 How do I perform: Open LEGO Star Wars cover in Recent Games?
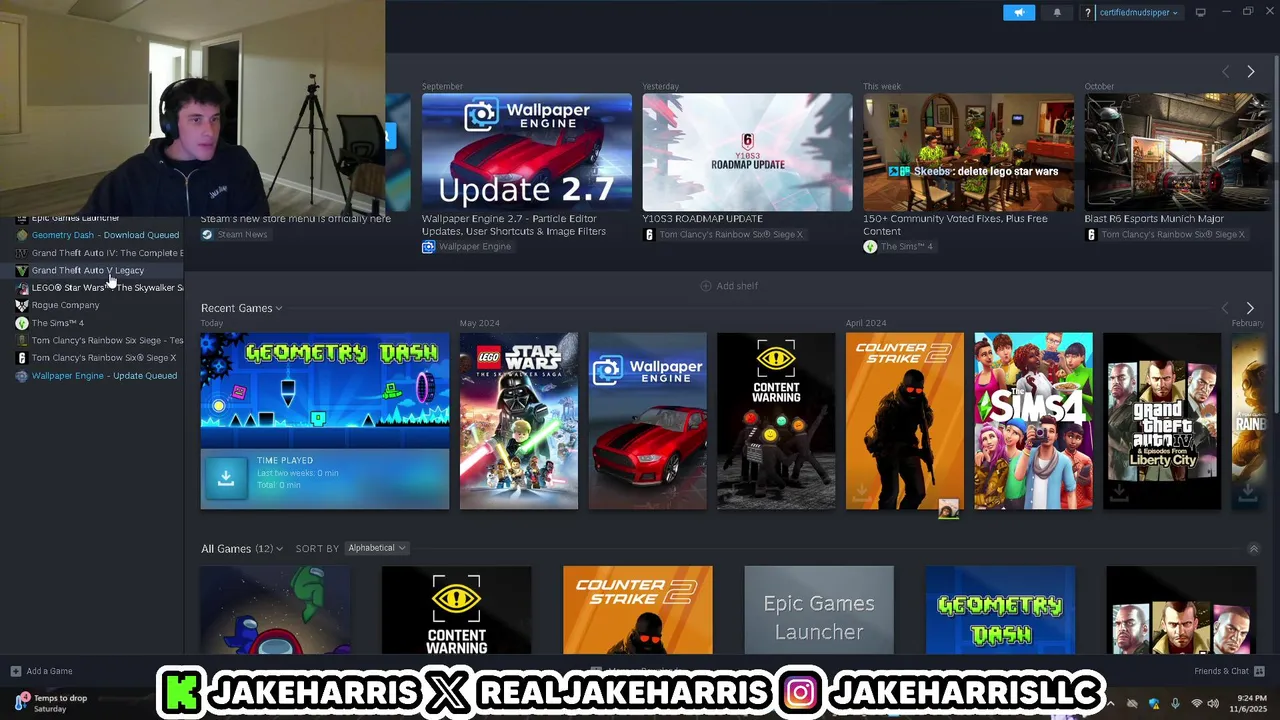tap(518, 421)
